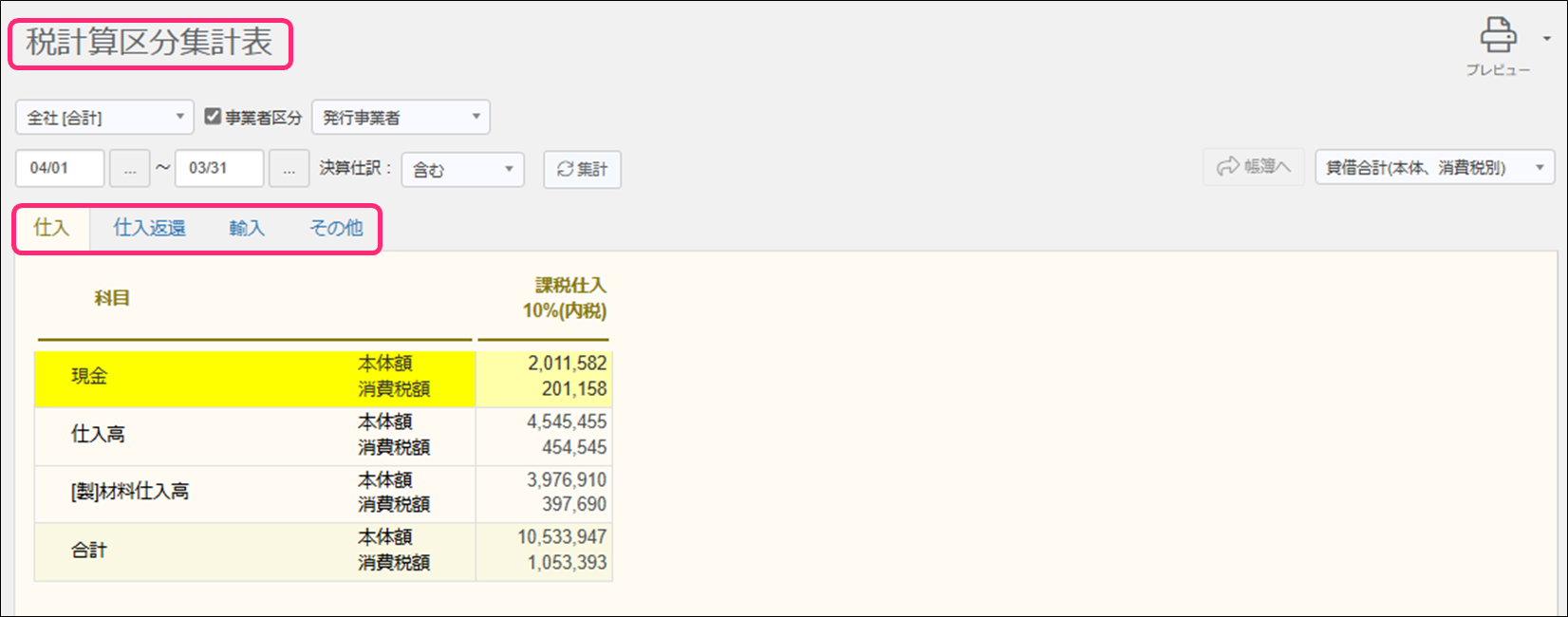Viewport: 1568px width, 617px height.
Task: Click the start date field 04/01
Action: pyautogui.click(x=59, y=169)
